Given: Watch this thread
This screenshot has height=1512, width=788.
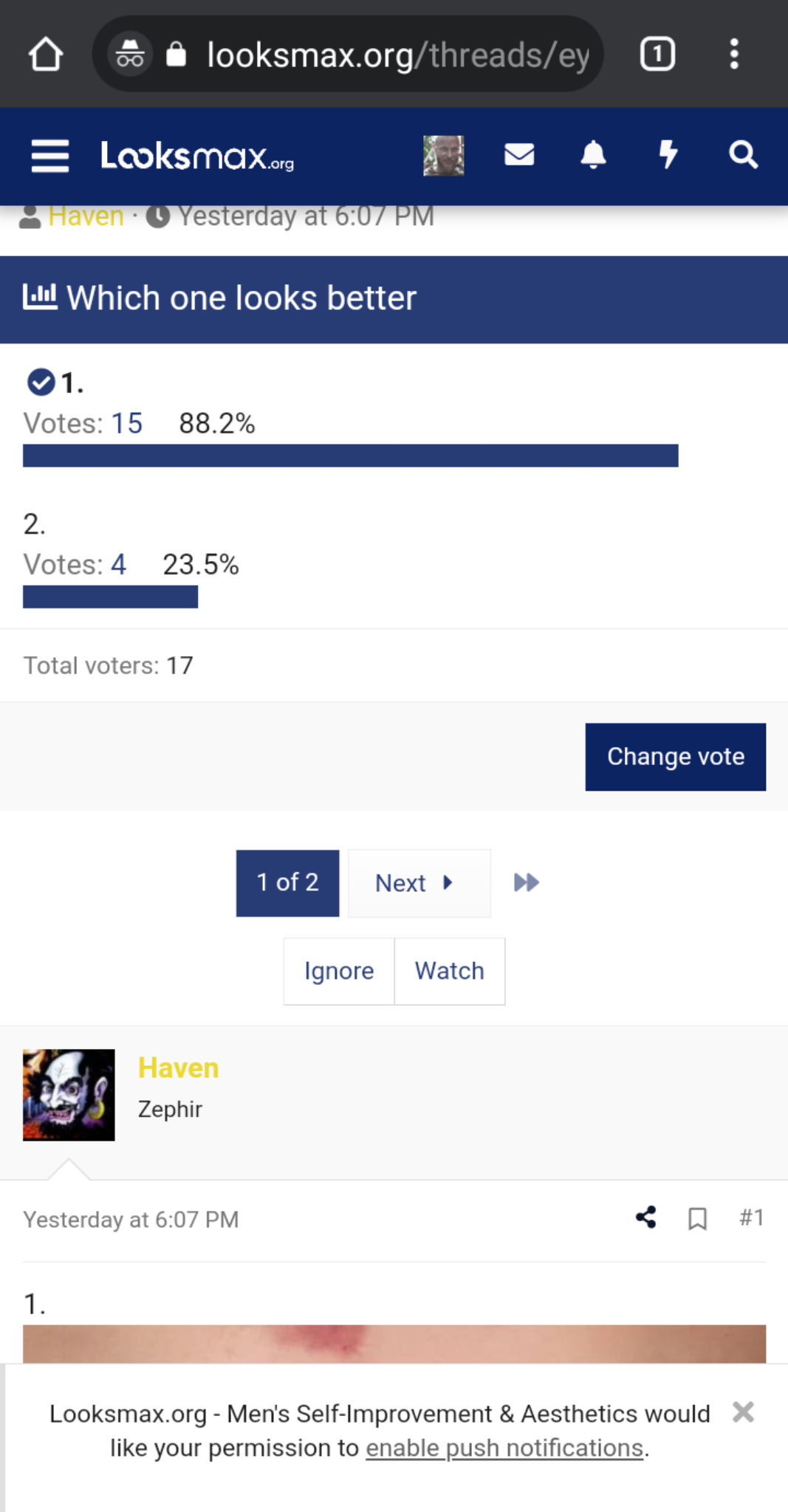Looking at the screenshot, I should [450, 971].
